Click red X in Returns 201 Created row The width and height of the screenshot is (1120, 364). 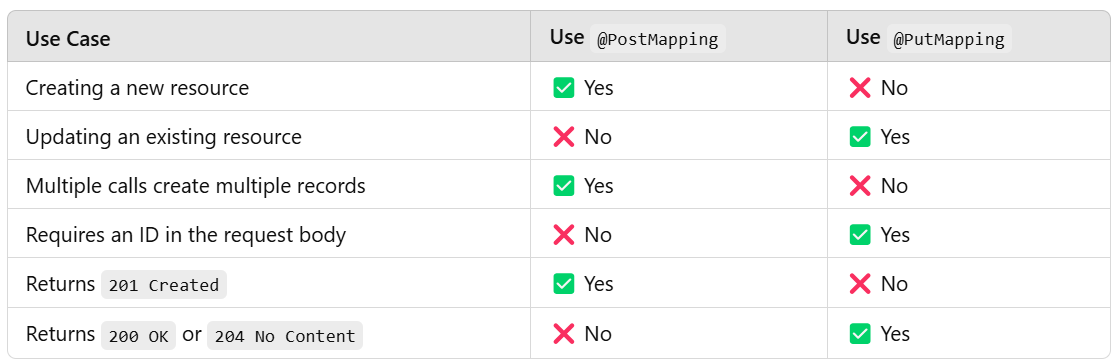point(860,283)
